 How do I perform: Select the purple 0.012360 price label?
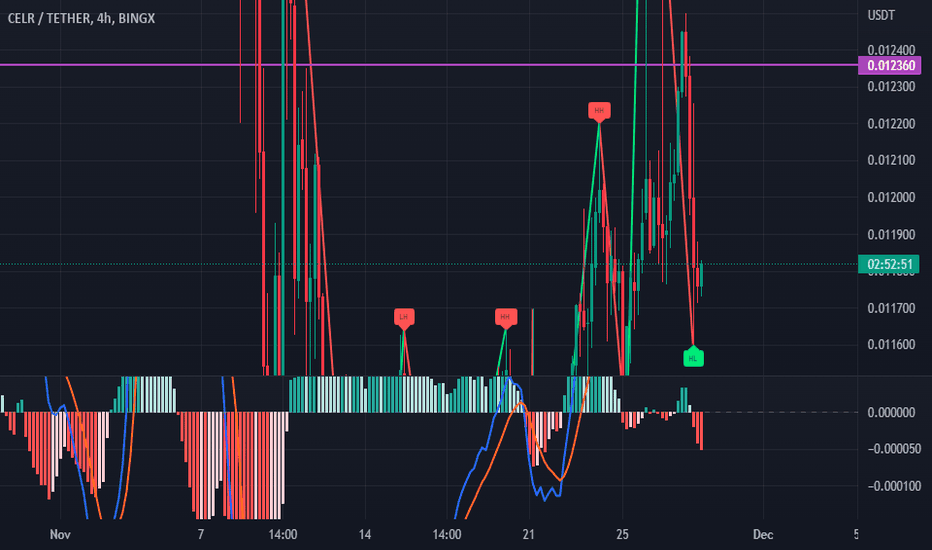(x=890, y=65)
